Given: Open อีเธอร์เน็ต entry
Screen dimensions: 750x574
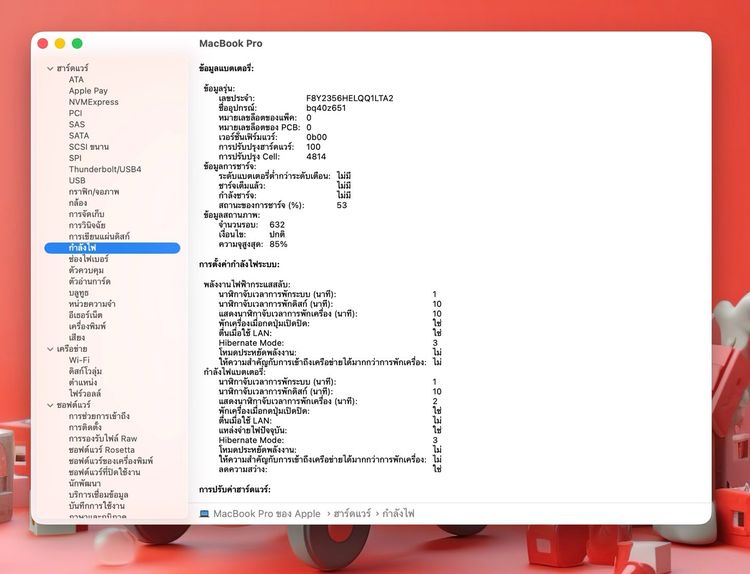Looking at the screenshot, I should point(85,315).
